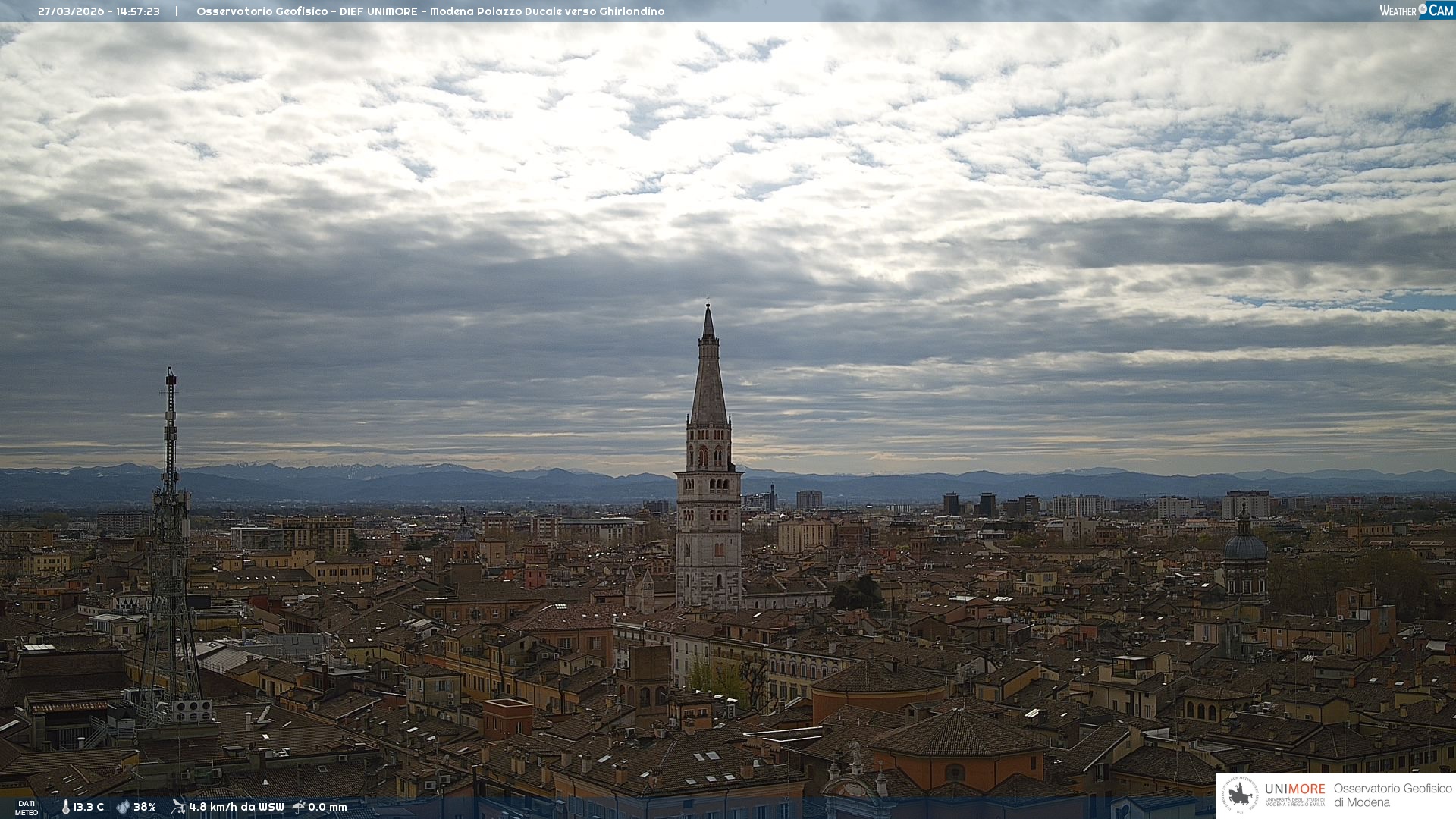
Task: Click the 0.0 mm rainfall value
Action: tap(328, 807)
